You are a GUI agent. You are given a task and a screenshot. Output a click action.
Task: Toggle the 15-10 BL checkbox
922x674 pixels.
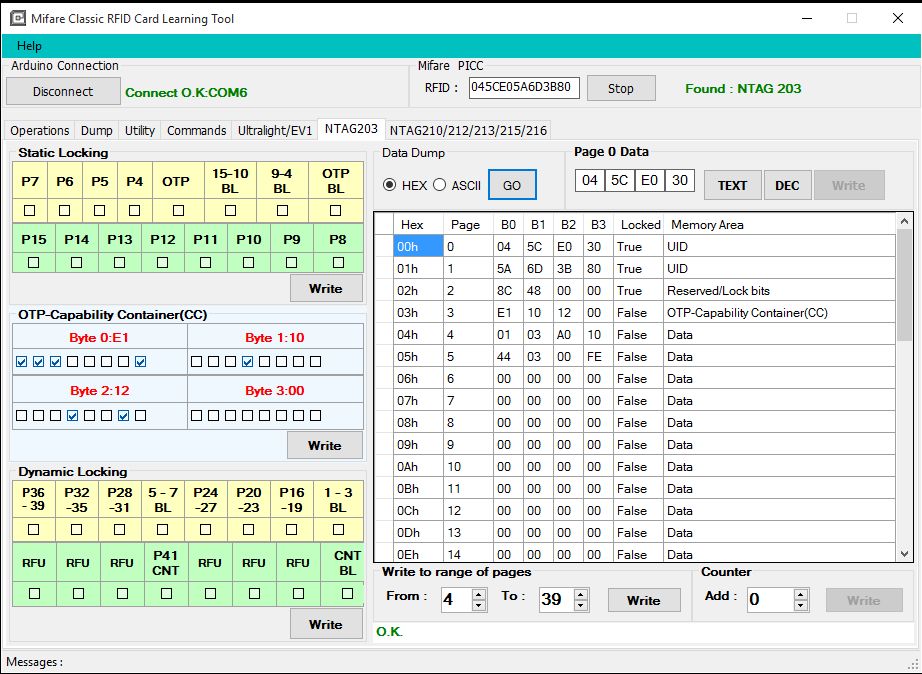point(230,210)
